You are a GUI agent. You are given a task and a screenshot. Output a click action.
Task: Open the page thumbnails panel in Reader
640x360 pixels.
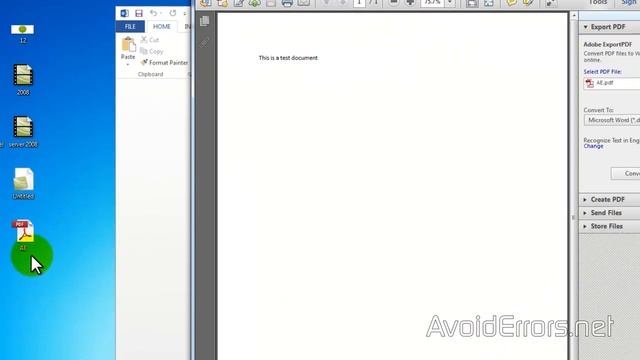pyautogui.click(x=204, y=21)
